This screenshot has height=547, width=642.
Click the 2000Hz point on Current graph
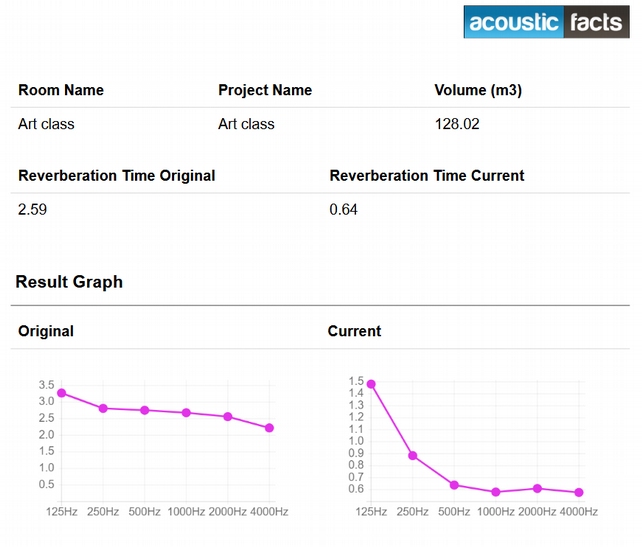pos(538,488)
